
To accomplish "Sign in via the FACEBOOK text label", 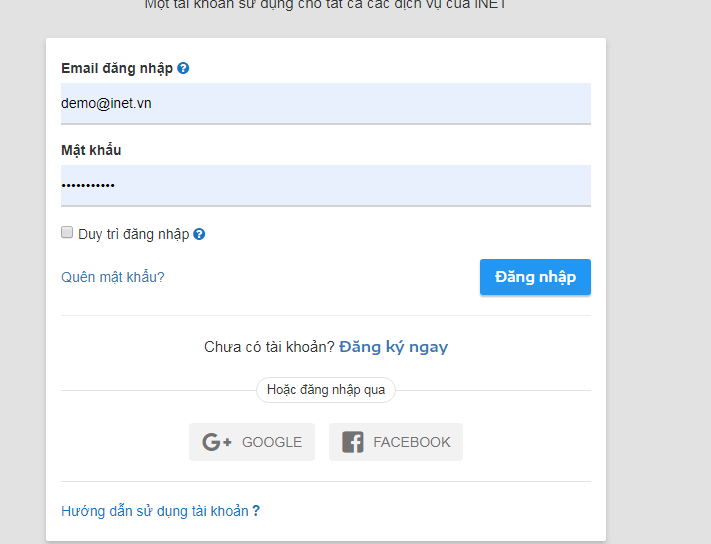I will [x=412, y=442].
